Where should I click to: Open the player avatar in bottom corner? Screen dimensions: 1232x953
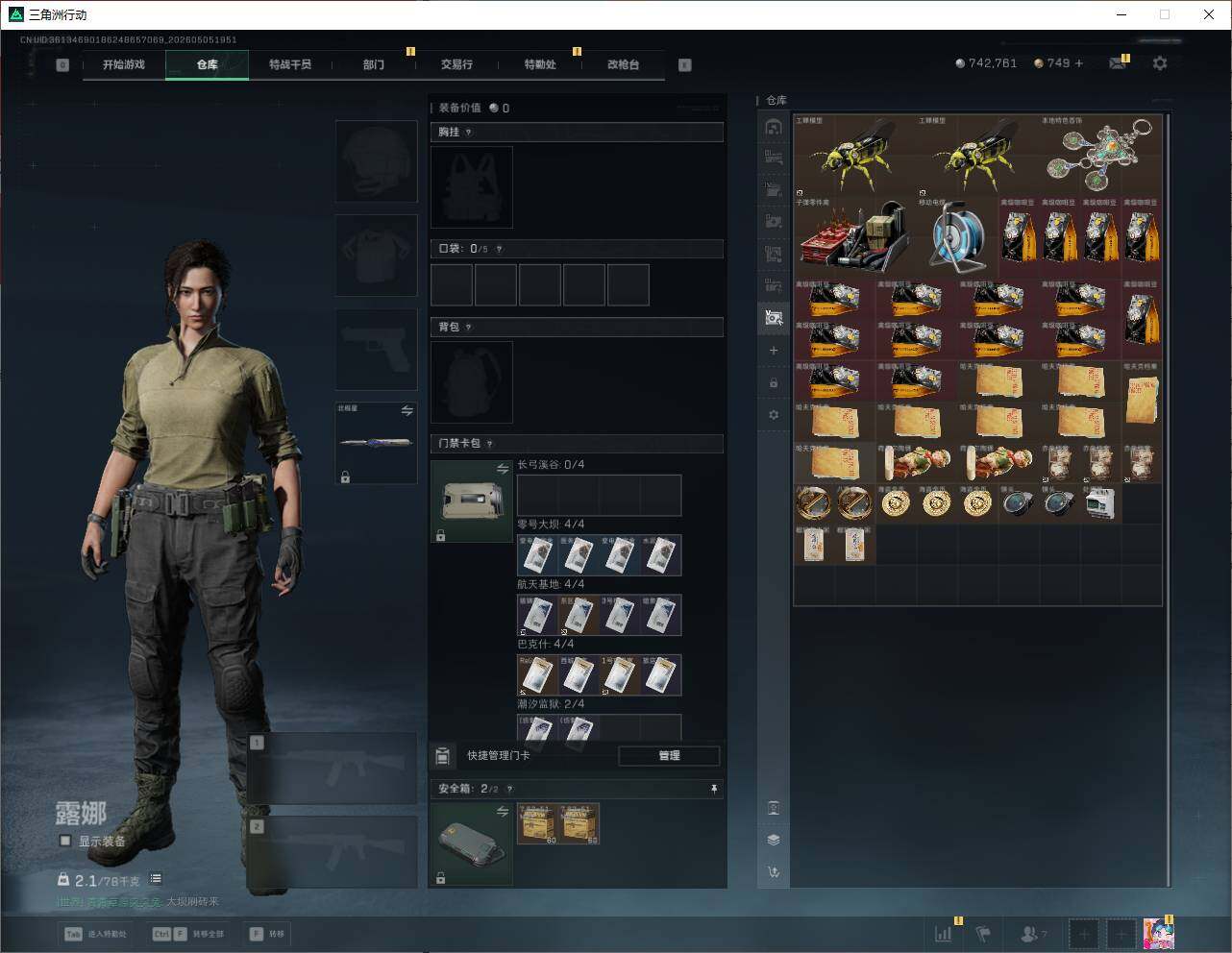pos(1158,933)
